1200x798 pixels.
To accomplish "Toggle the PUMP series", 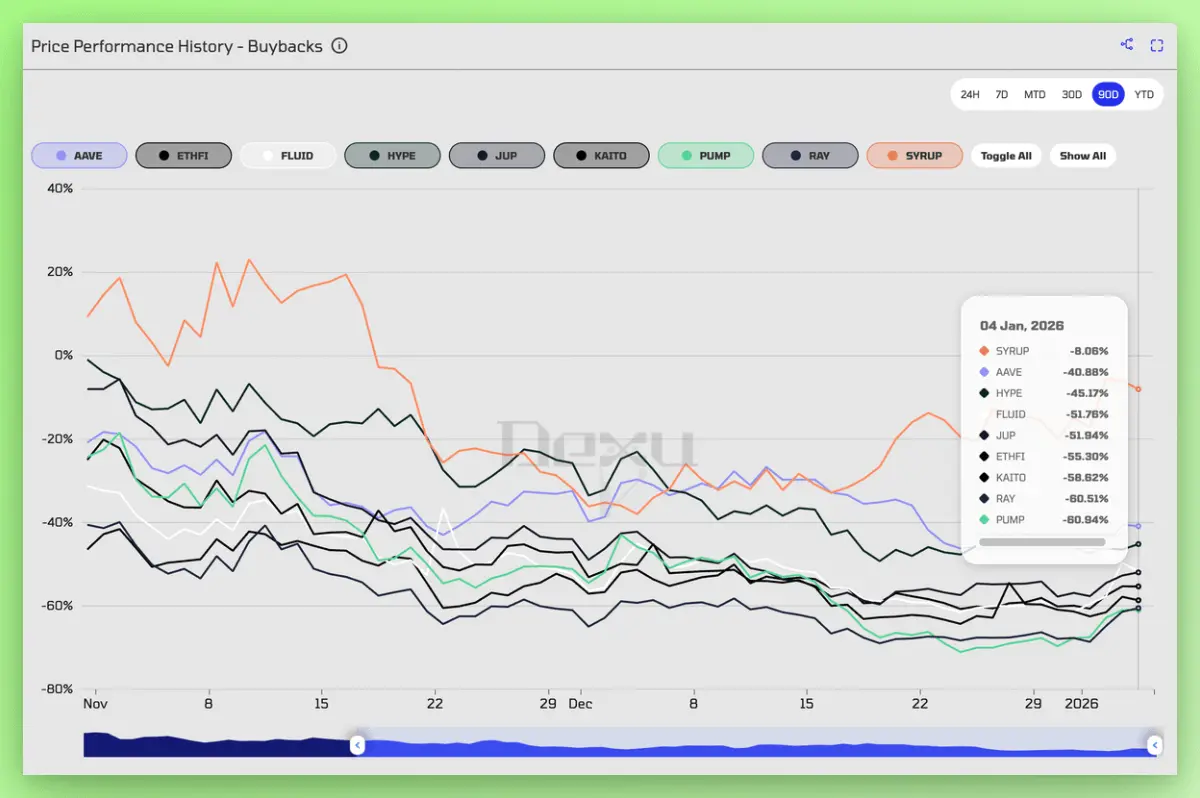I will [706, 155].
